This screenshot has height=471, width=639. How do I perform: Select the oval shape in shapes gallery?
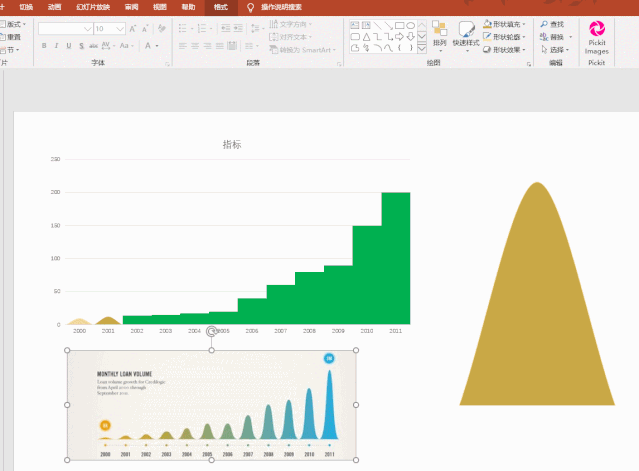click(411, 26)
